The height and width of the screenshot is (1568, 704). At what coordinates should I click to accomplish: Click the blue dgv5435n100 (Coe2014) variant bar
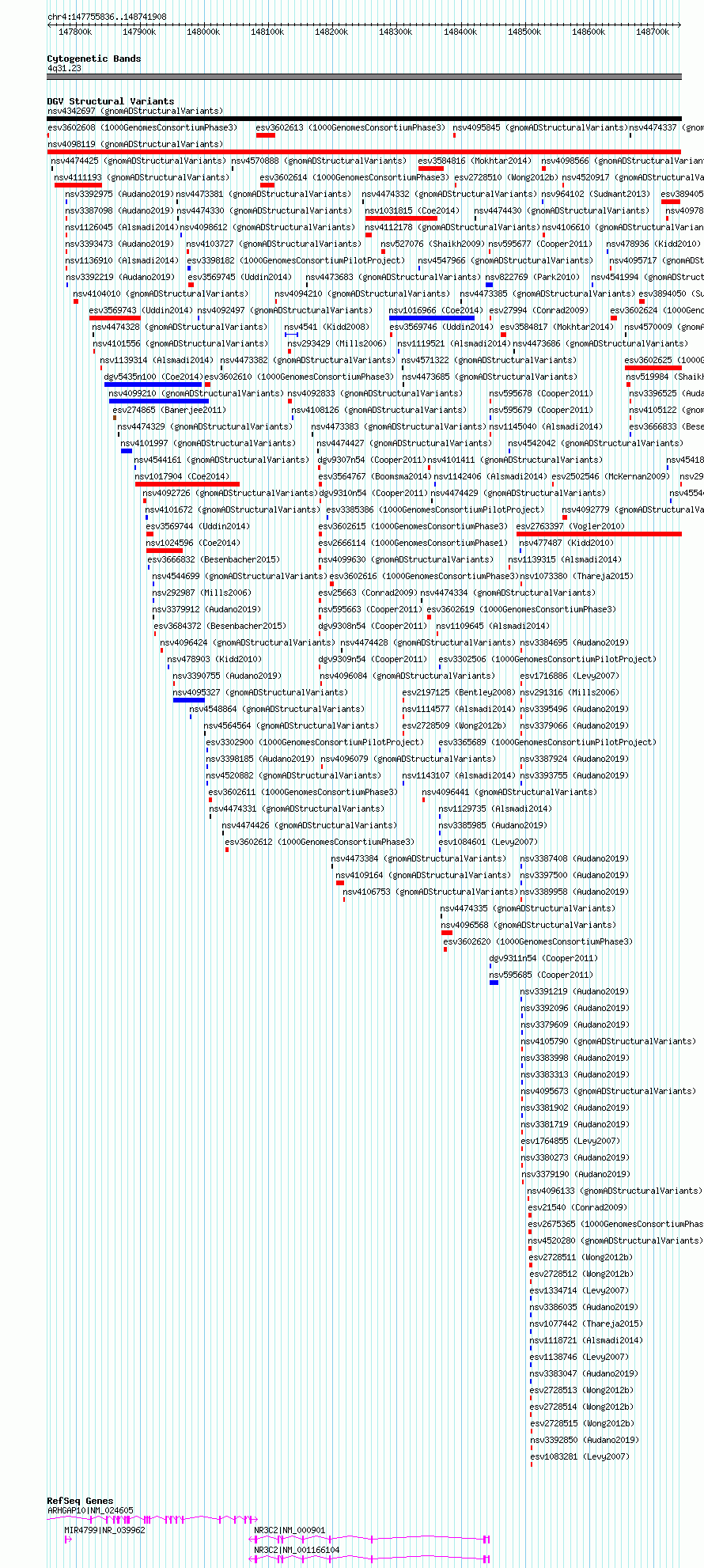coord(153,384)
